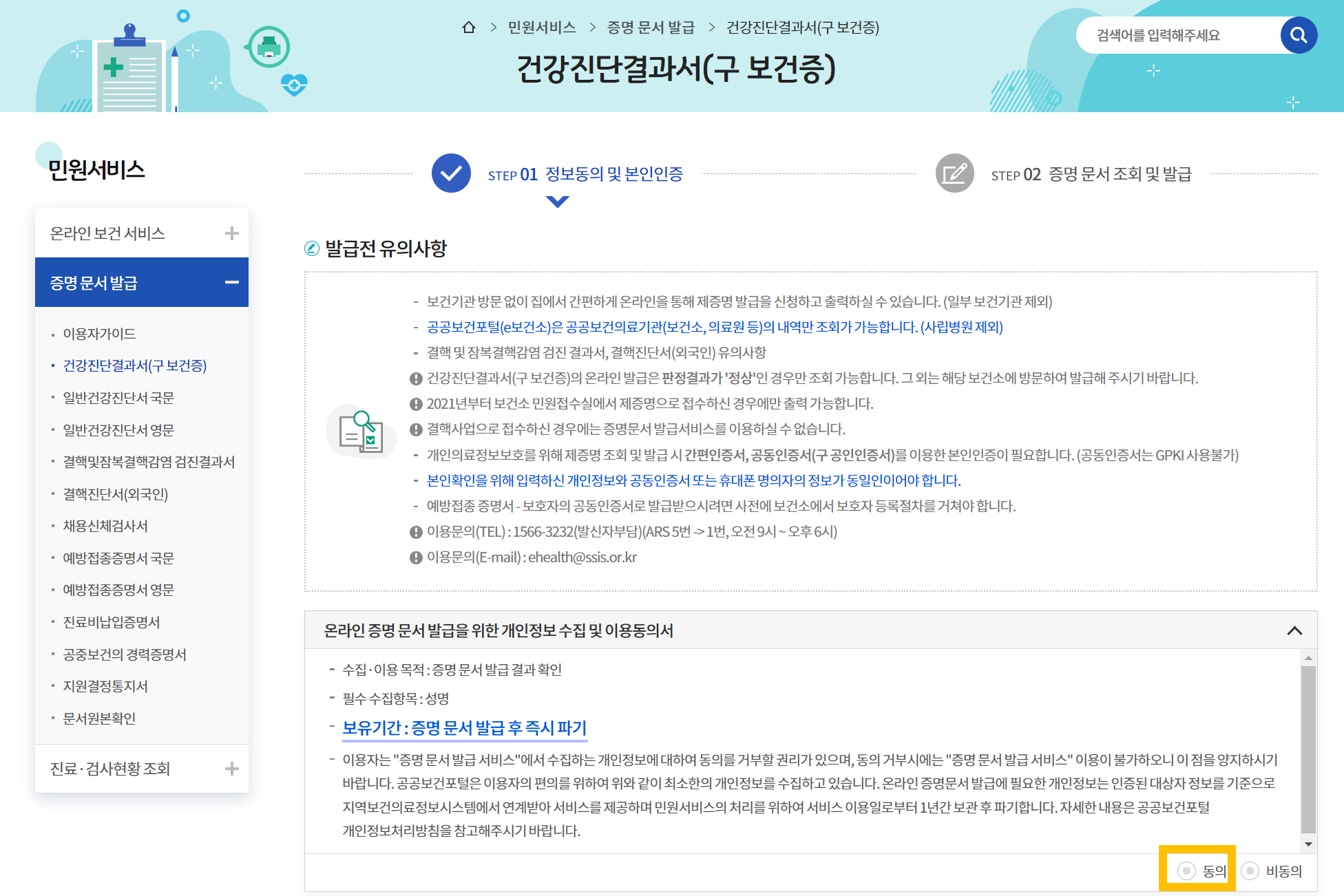Screen dimensions: 1344x896
Task: Open the 보유기간 retention policy link
Action: [464, 727]
